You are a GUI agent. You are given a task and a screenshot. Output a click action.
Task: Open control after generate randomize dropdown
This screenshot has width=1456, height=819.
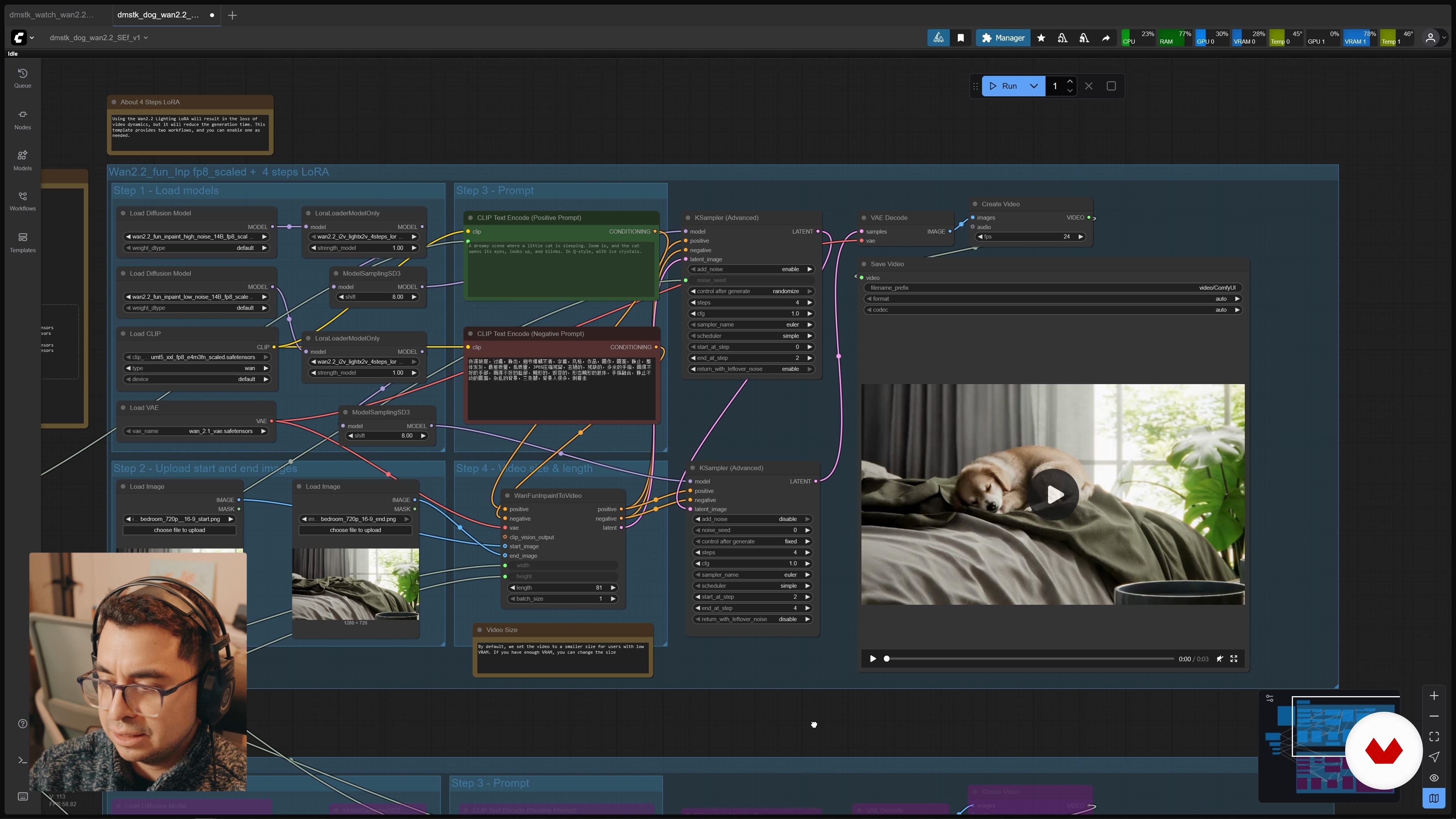tap(752, 291)
